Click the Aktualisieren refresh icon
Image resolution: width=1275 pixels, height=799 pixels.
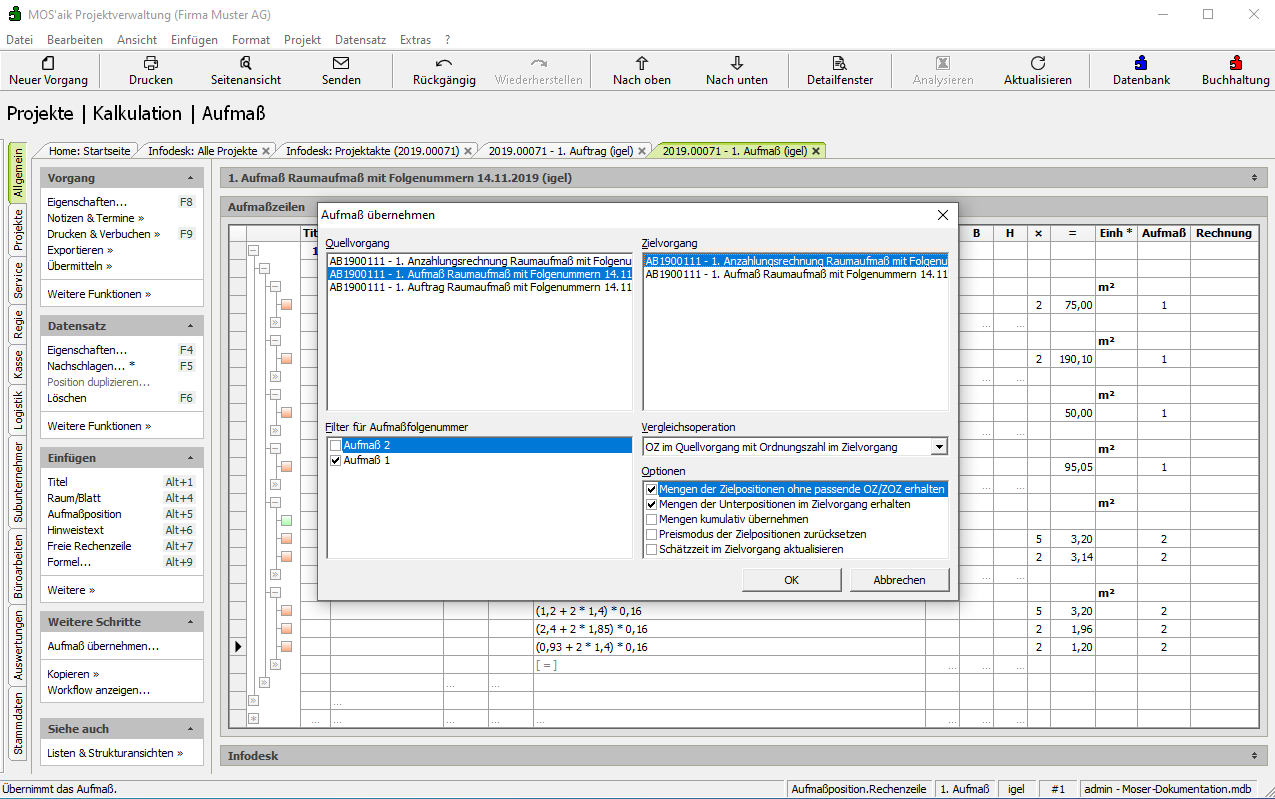1038,63
